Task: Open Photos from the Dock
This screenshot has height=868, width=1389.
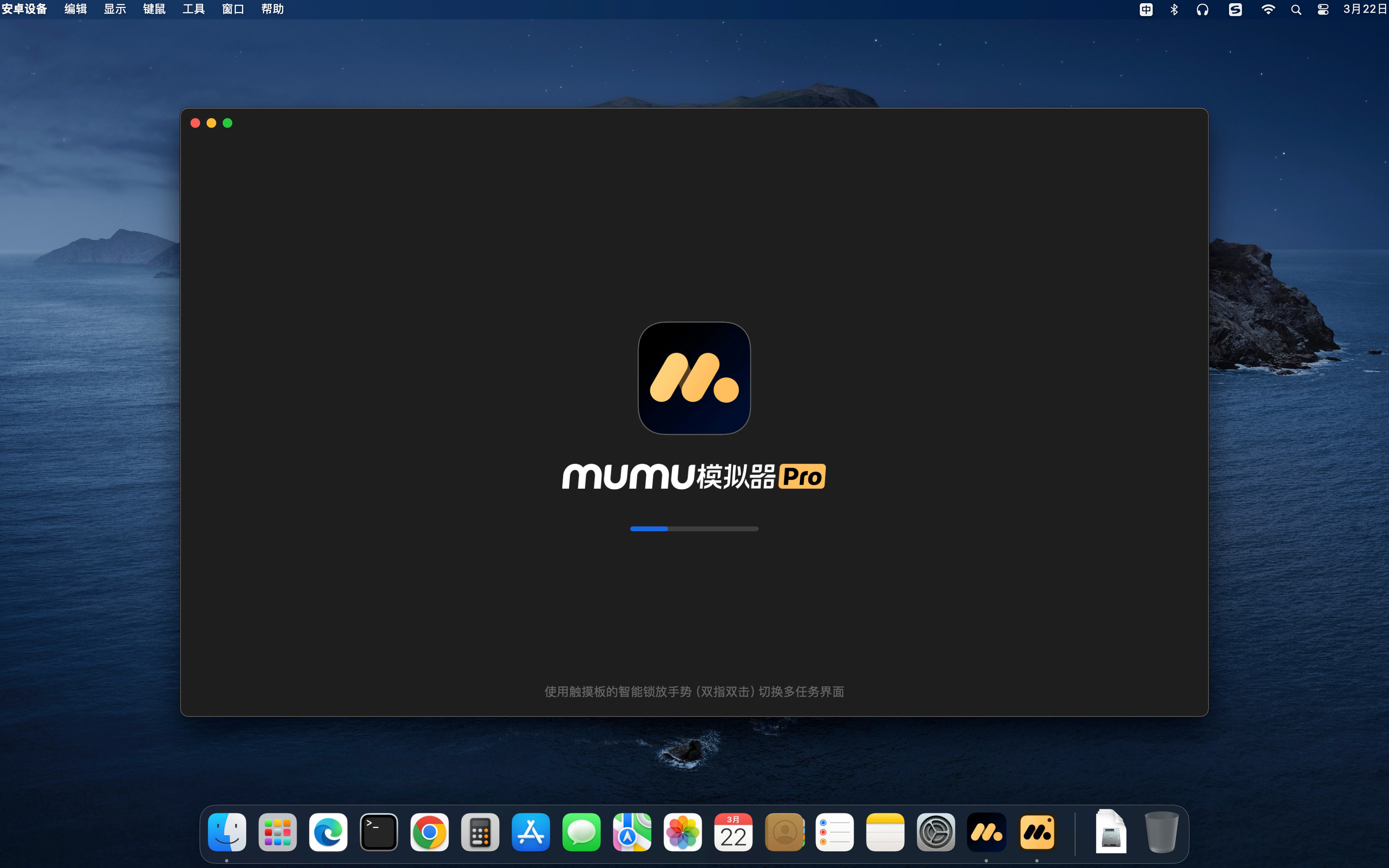Action: tap(682, 832)
